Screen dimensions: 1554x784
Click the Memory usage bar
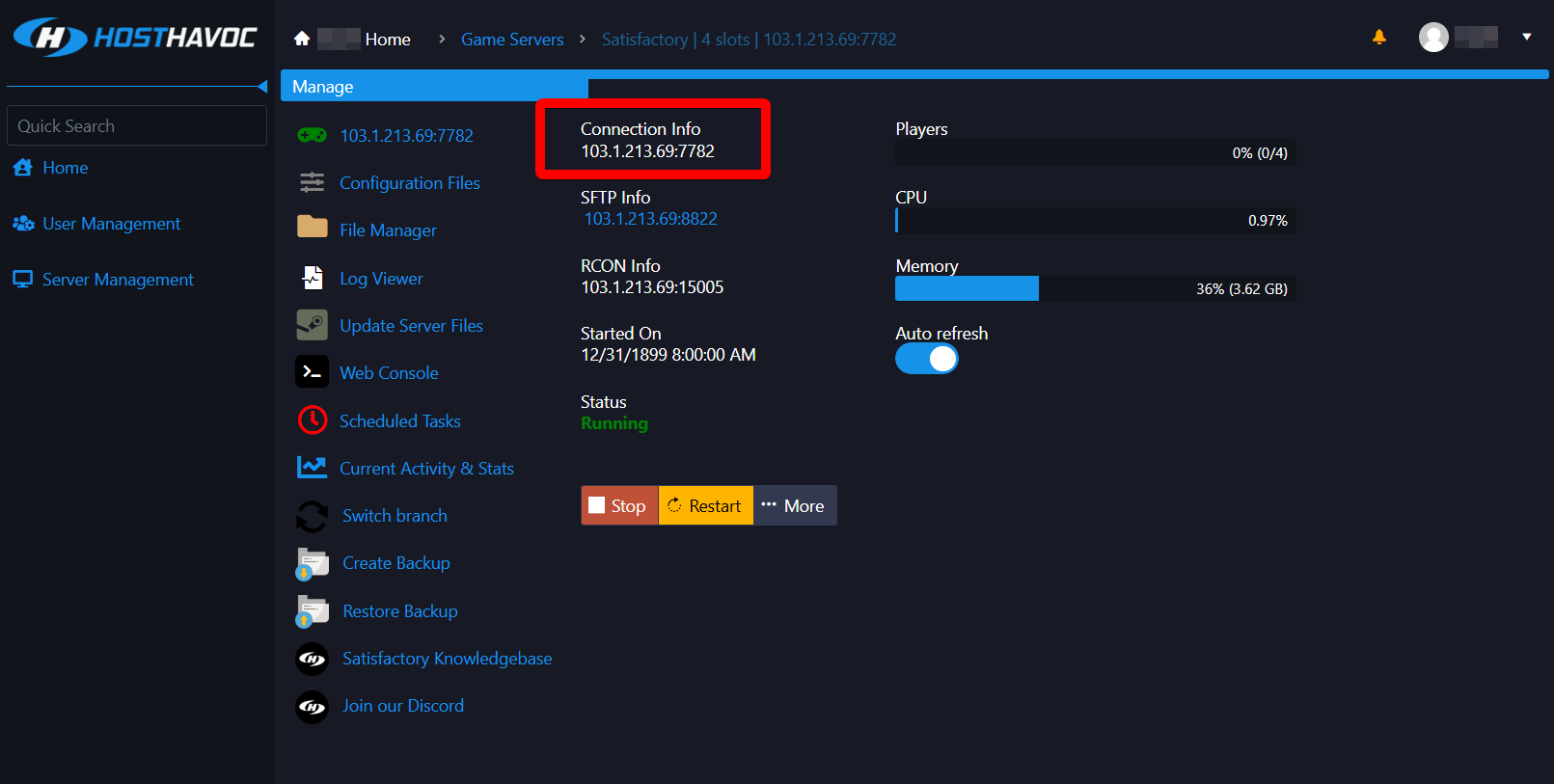click(1095, 288)
